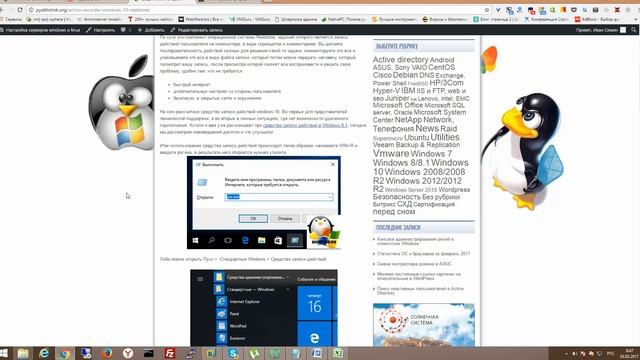
Task: Select the 'перед сном' category tag
Action: 393,212
